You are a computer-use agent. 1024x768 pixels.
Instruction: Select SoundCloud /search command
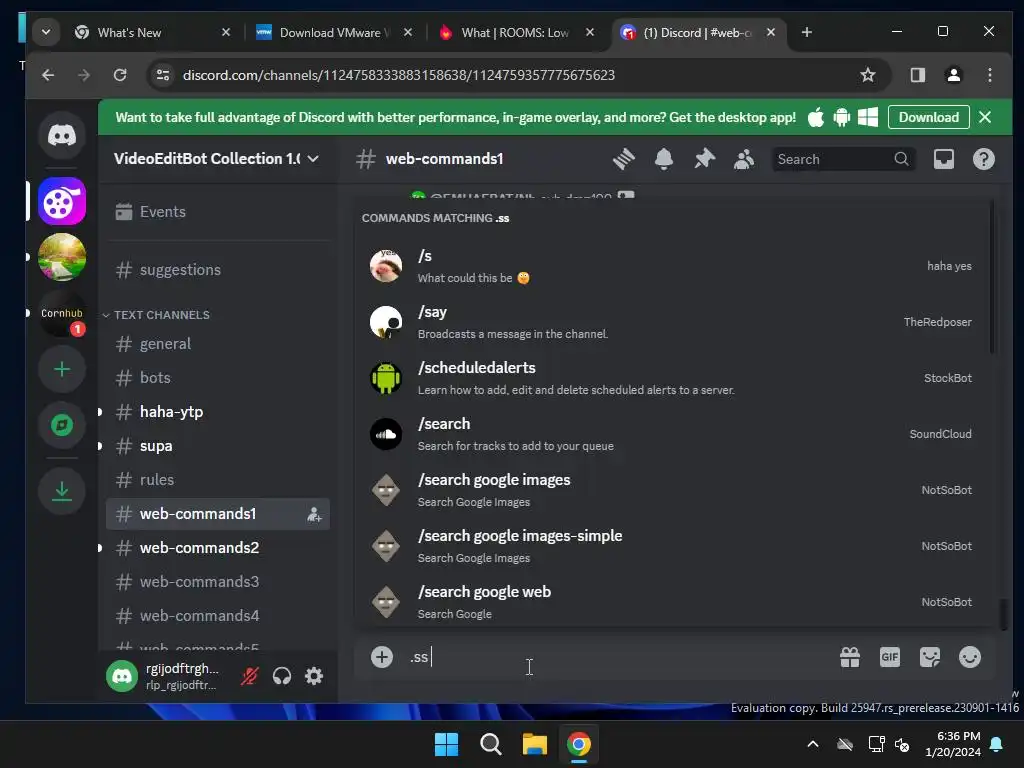point(671,434)
